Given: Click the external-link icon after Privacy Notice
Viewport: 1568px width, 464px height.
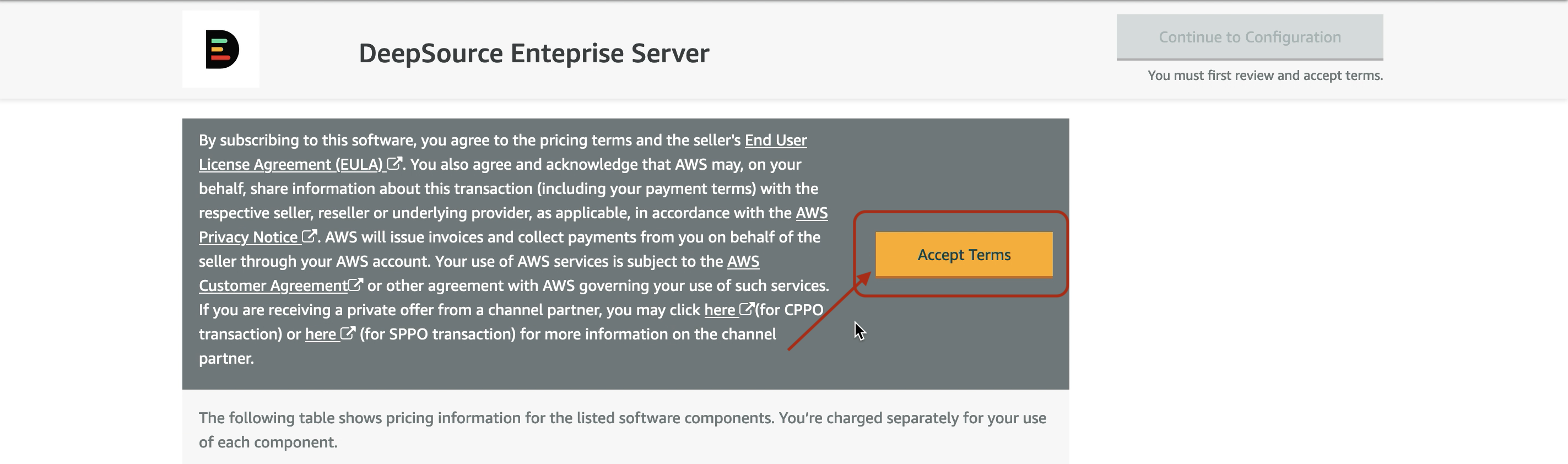Looking at the screenshot, I should 309,236.
